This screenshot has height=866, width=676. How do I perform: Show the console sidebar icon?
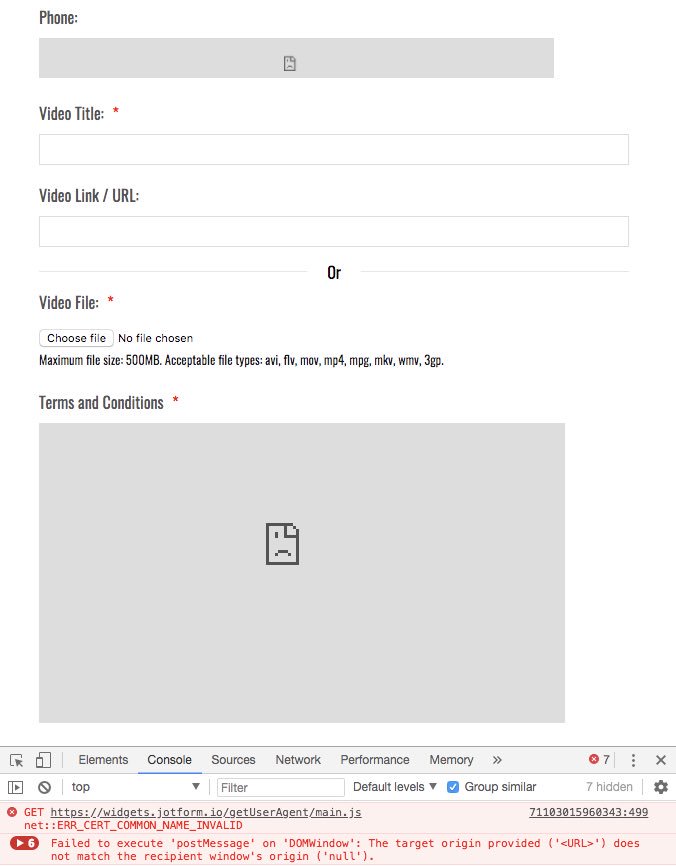pyautogui.click(x=15, y=787)
